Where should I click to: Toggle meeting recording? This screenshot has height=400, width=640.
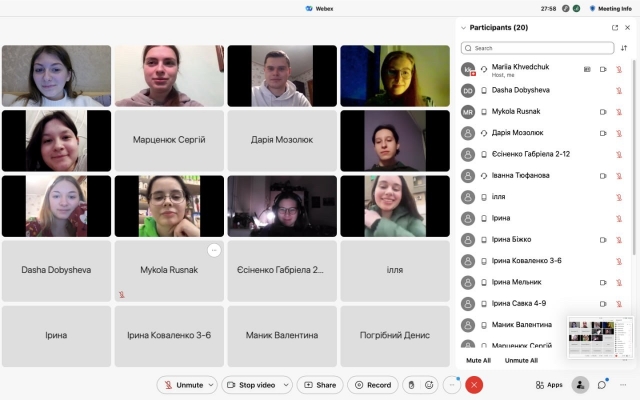pyautogui.click(x=373, y=385)
